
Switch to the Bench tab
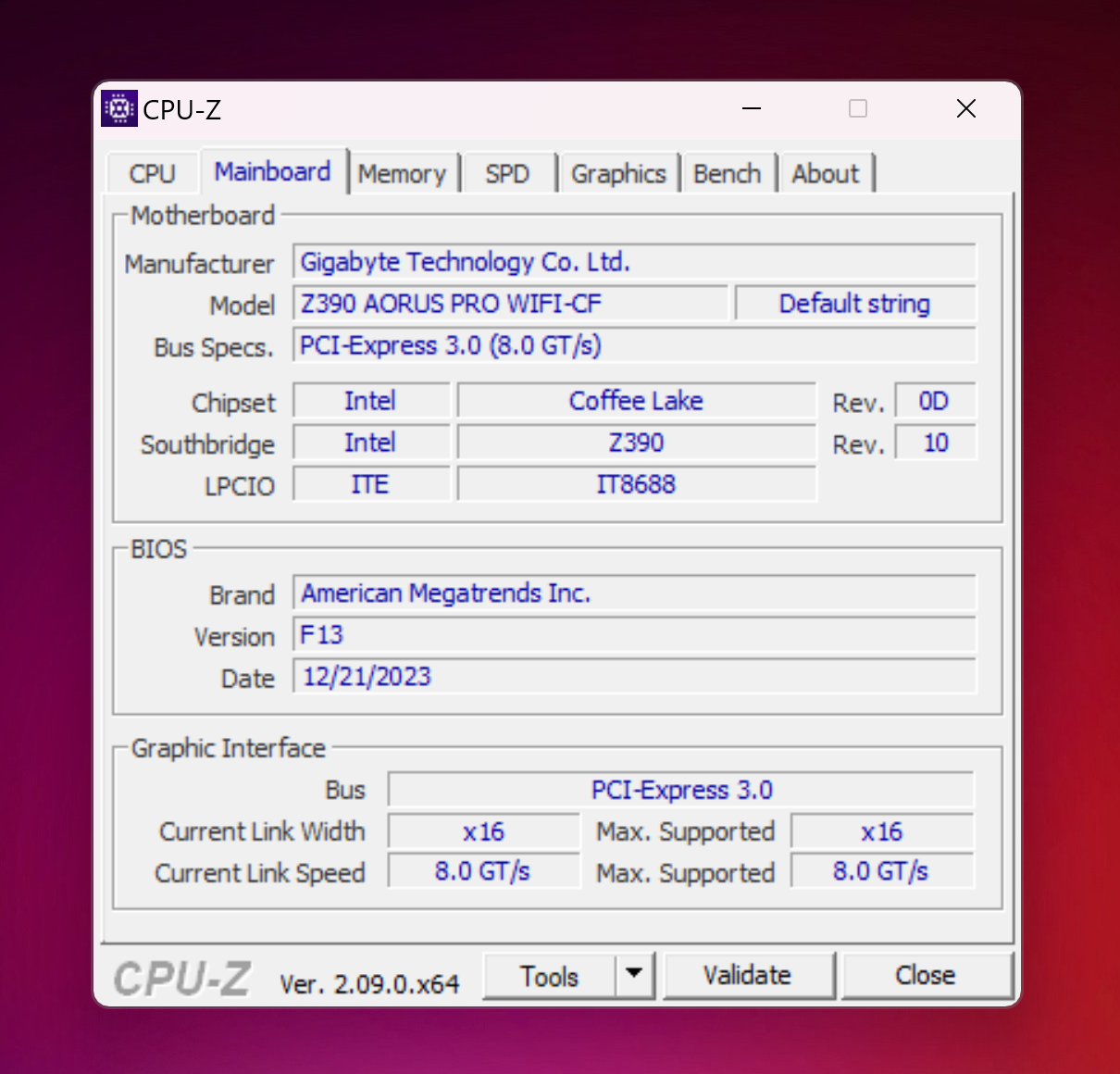728,173
